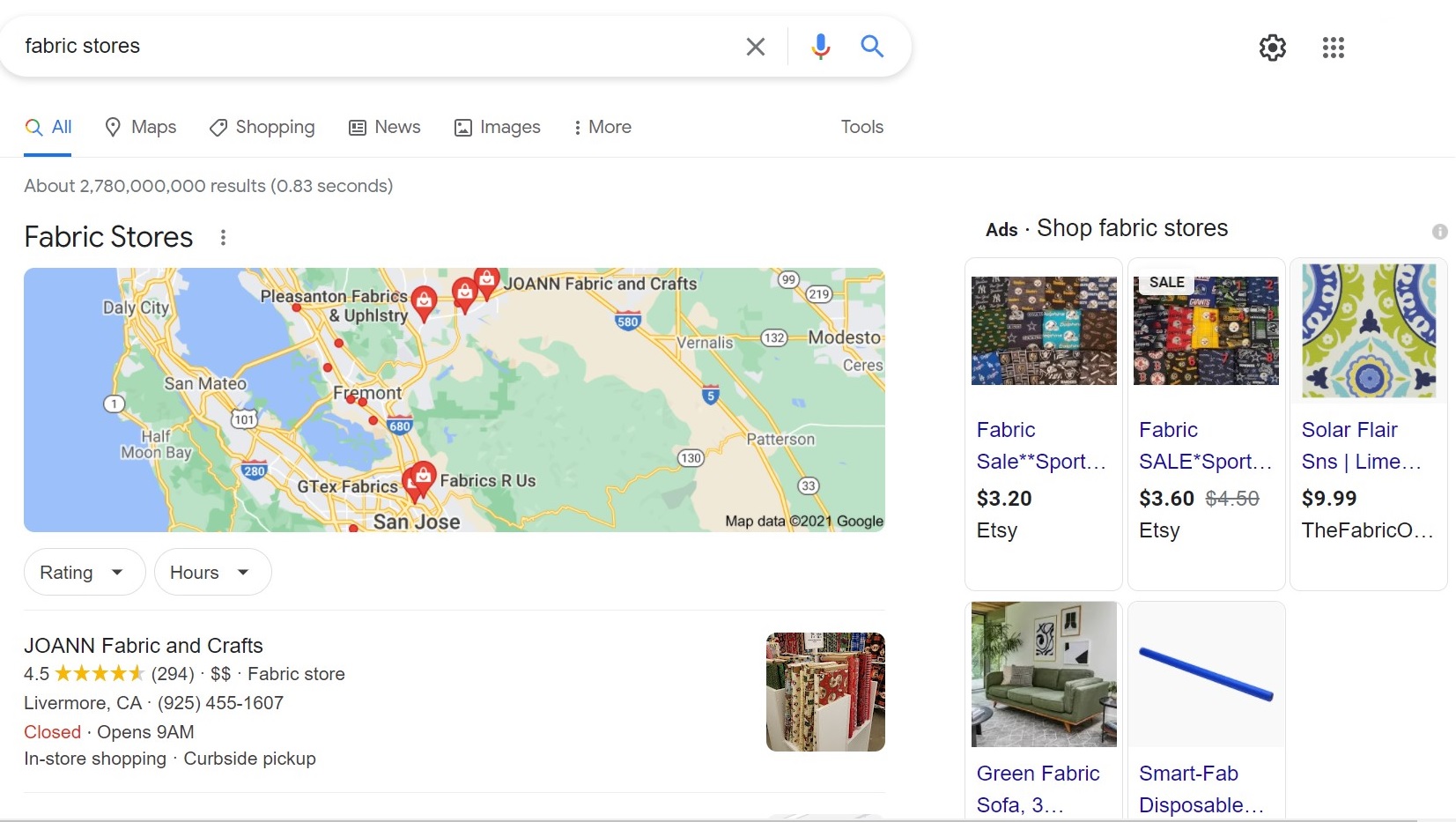Click the Daly City label on the map
The height and width of the screenshot is (822, 1456).
136,307
